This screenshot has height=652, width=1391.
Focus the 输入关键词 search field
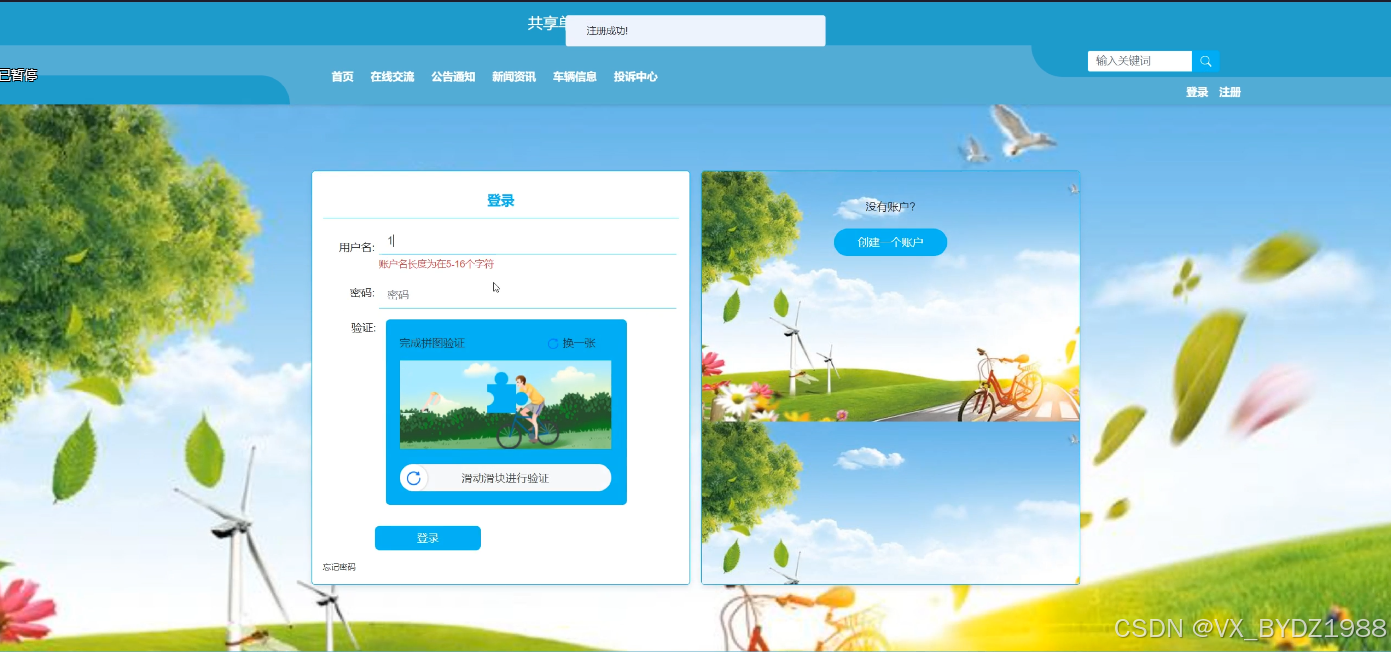pos(1140,61)
